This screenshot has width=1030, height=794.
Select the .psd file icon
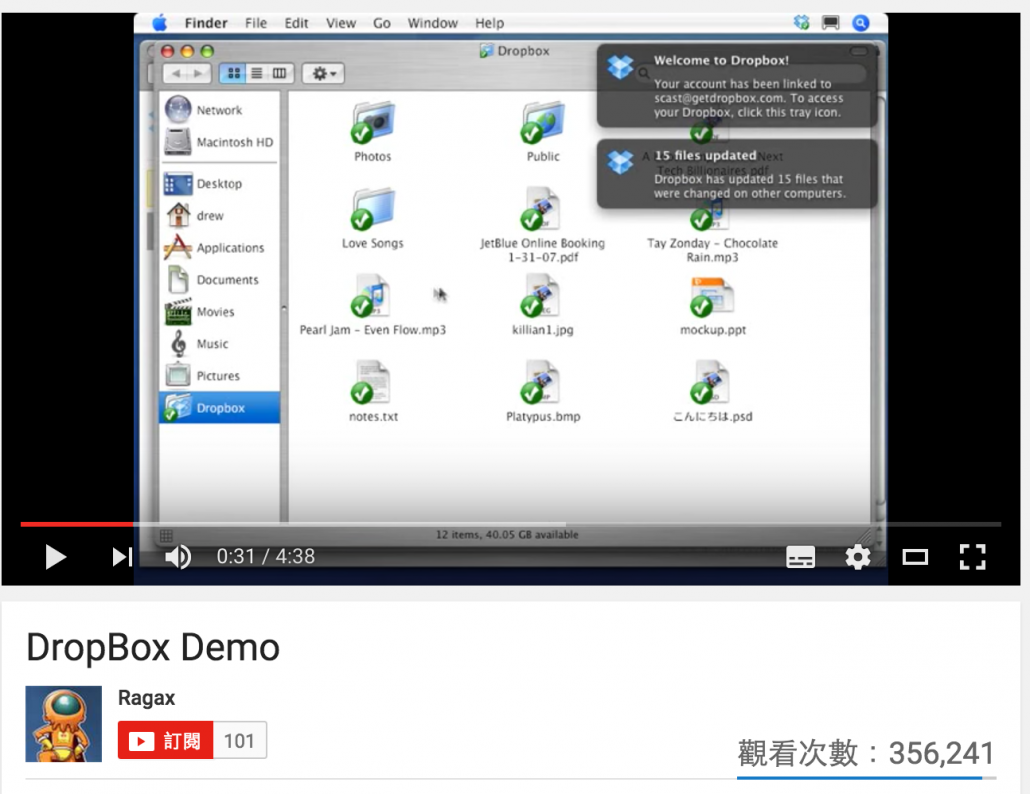tap(712, 383)
